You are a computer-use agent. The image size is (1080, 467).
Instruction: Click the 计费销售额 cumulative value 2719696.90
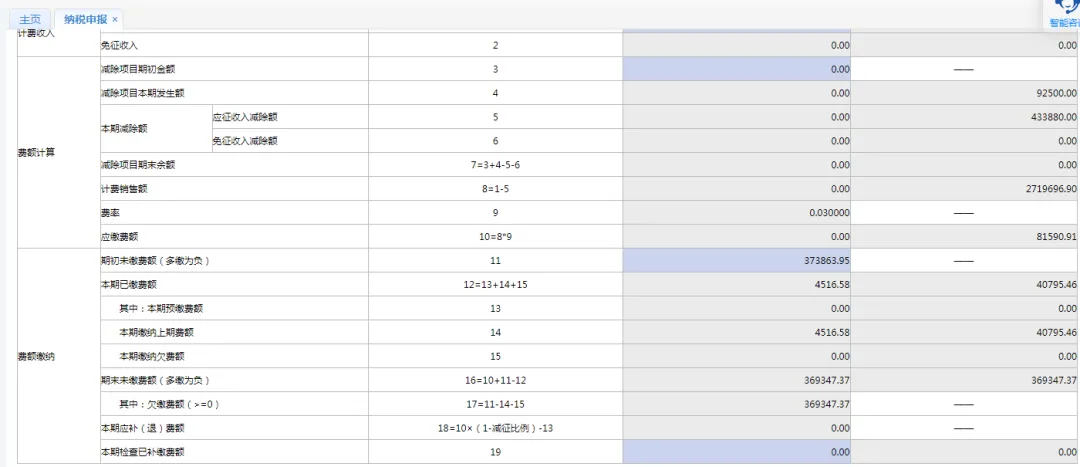(x=965, y=189)
